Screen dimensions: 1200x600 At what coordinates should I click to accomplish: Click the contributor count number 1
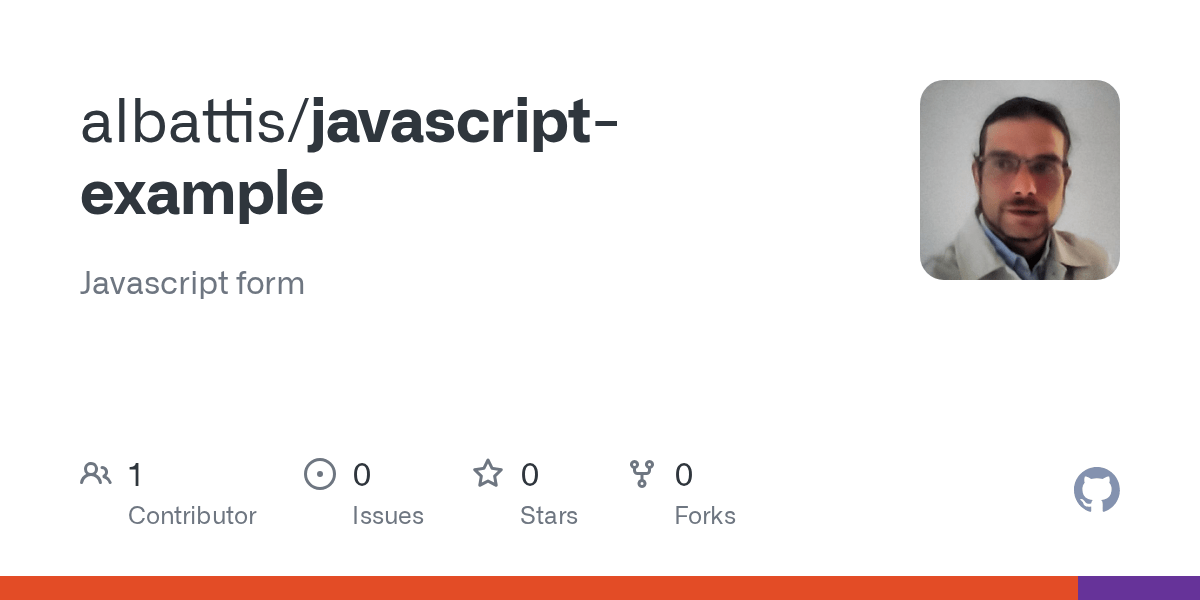click(136, 475)
